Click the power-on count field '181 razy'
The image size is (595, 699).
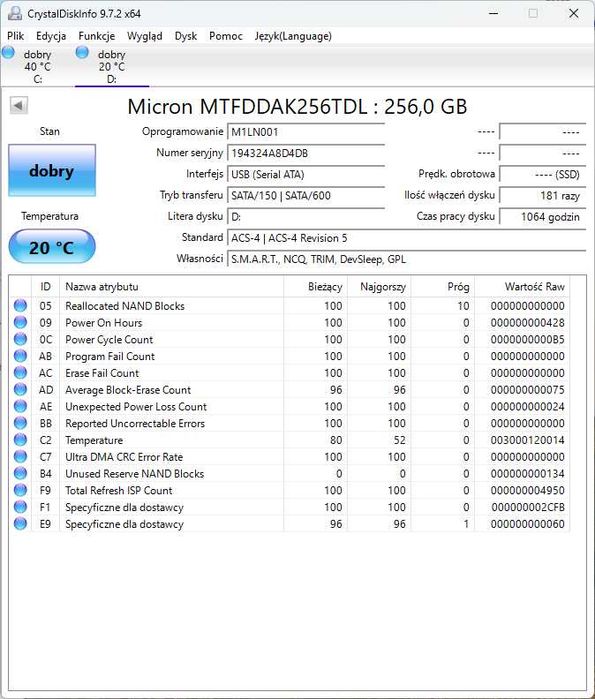click(x=542, y=195)
